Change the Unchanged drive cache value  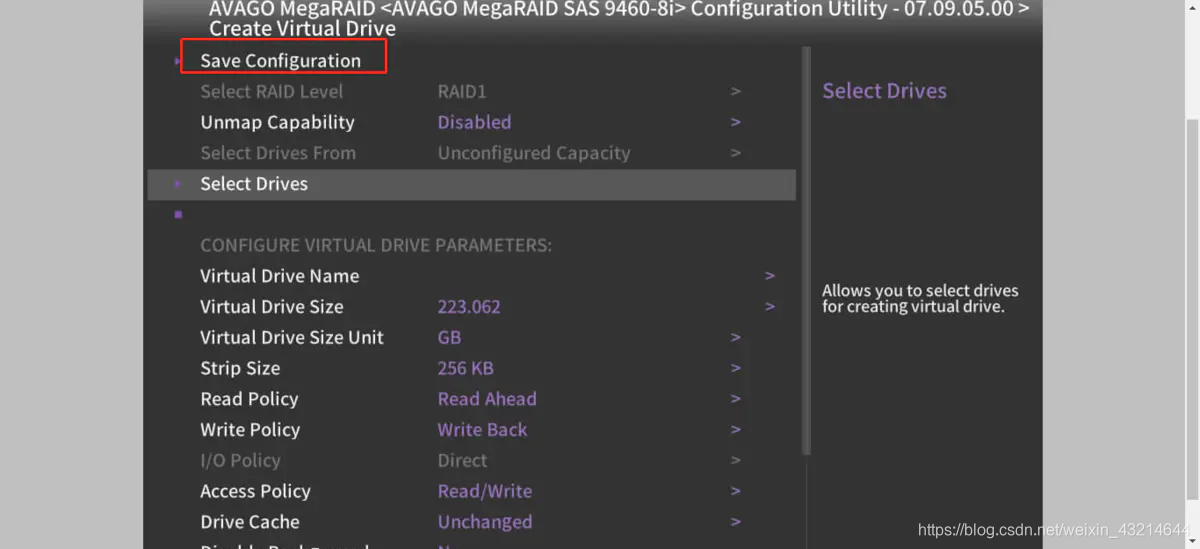coord(485,522)
